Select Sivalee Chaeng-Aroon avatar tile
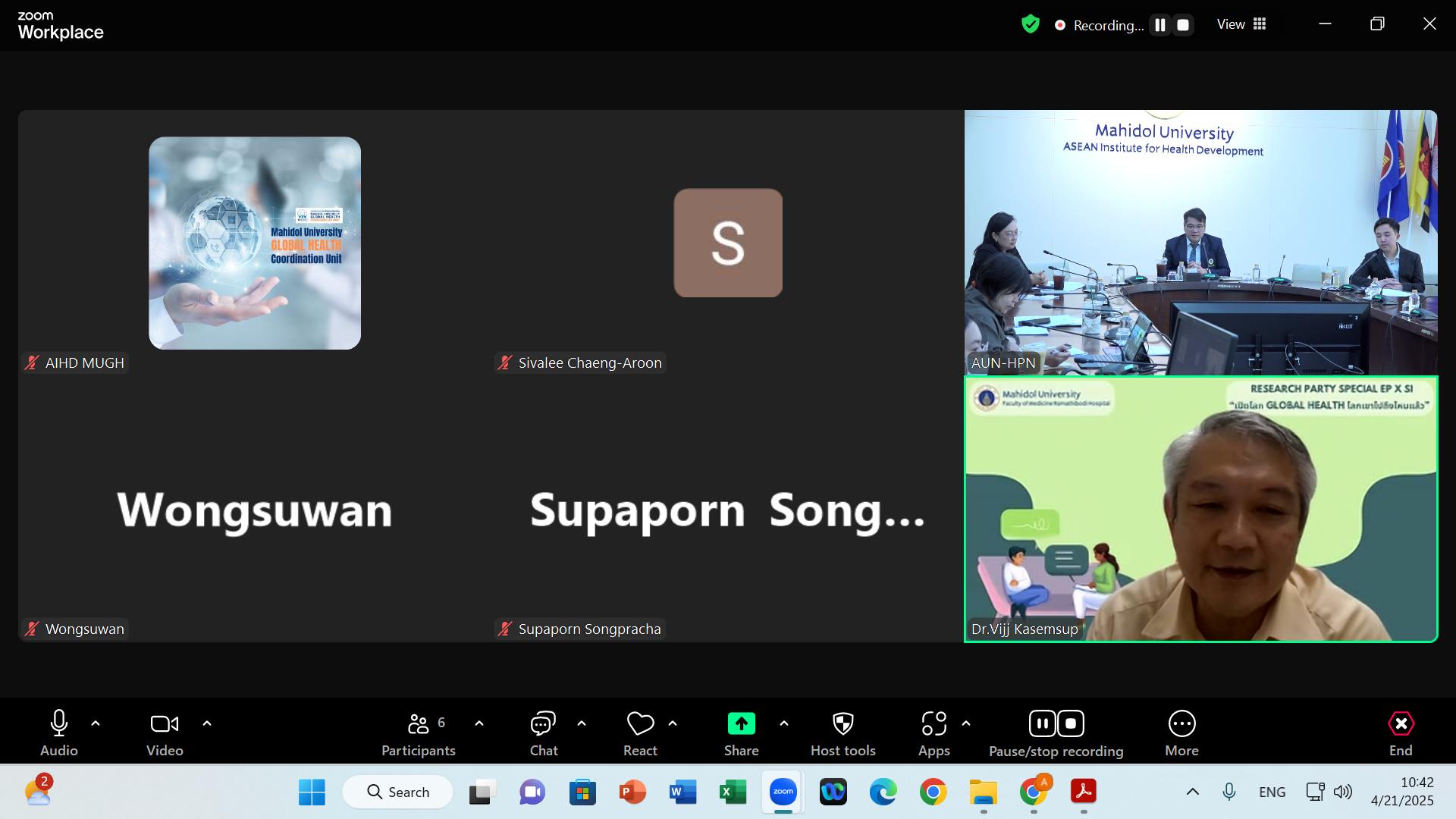Image resolution: width=1456 pixels, height=819 pixels. (728, 243)
